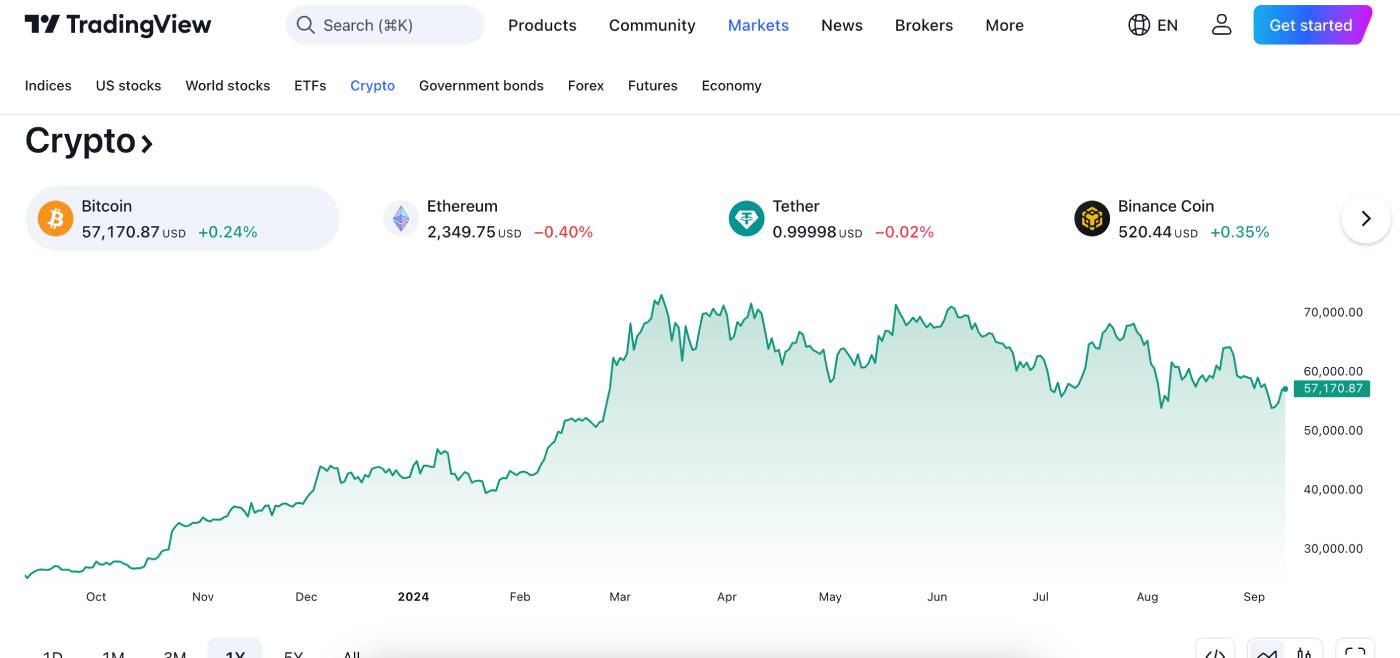Click the 70,000.00 price axis label
1400x658 pixels.
coord(1333,312)
